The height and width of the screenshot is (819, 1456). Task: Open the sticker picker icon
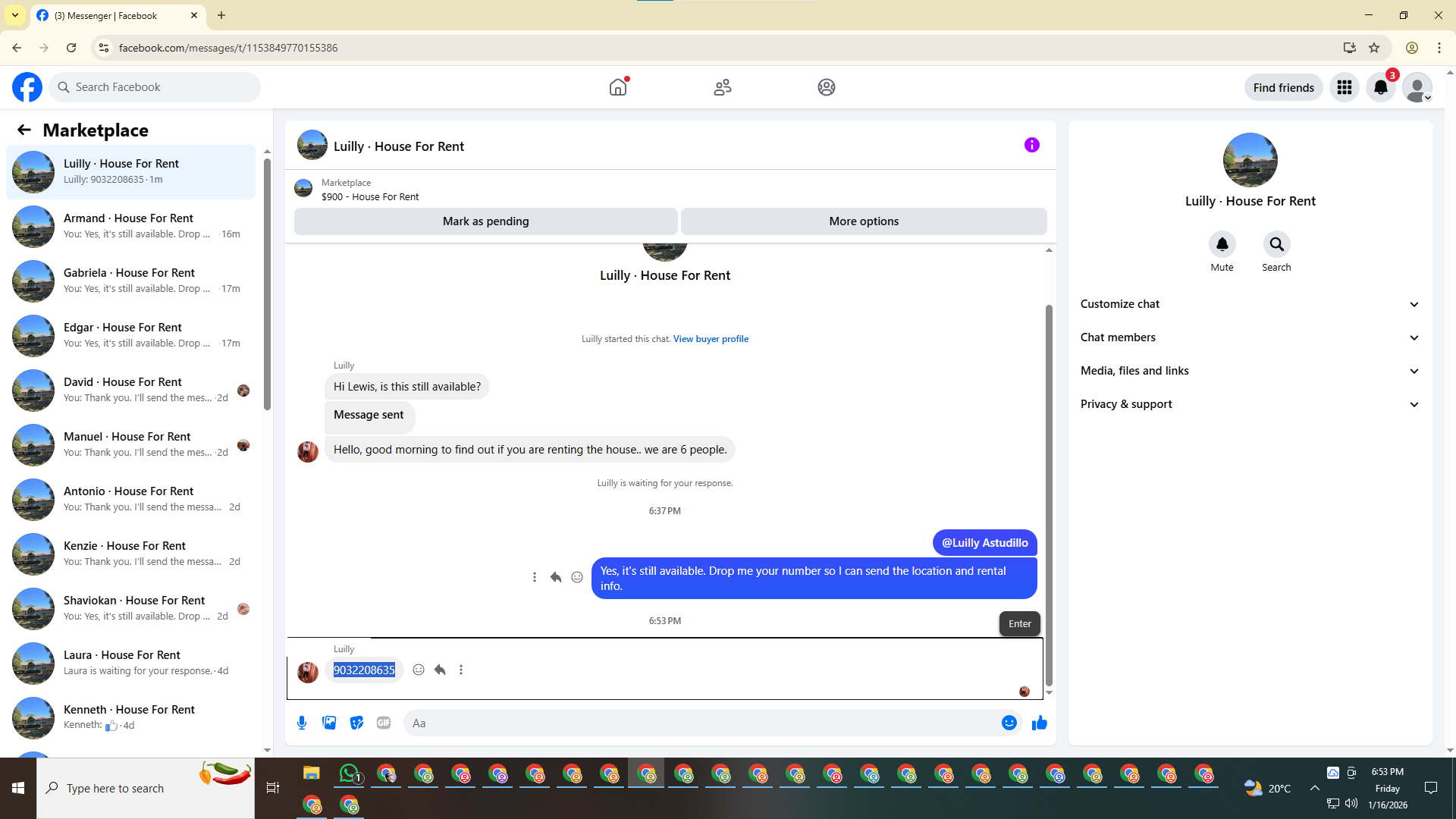356,723
